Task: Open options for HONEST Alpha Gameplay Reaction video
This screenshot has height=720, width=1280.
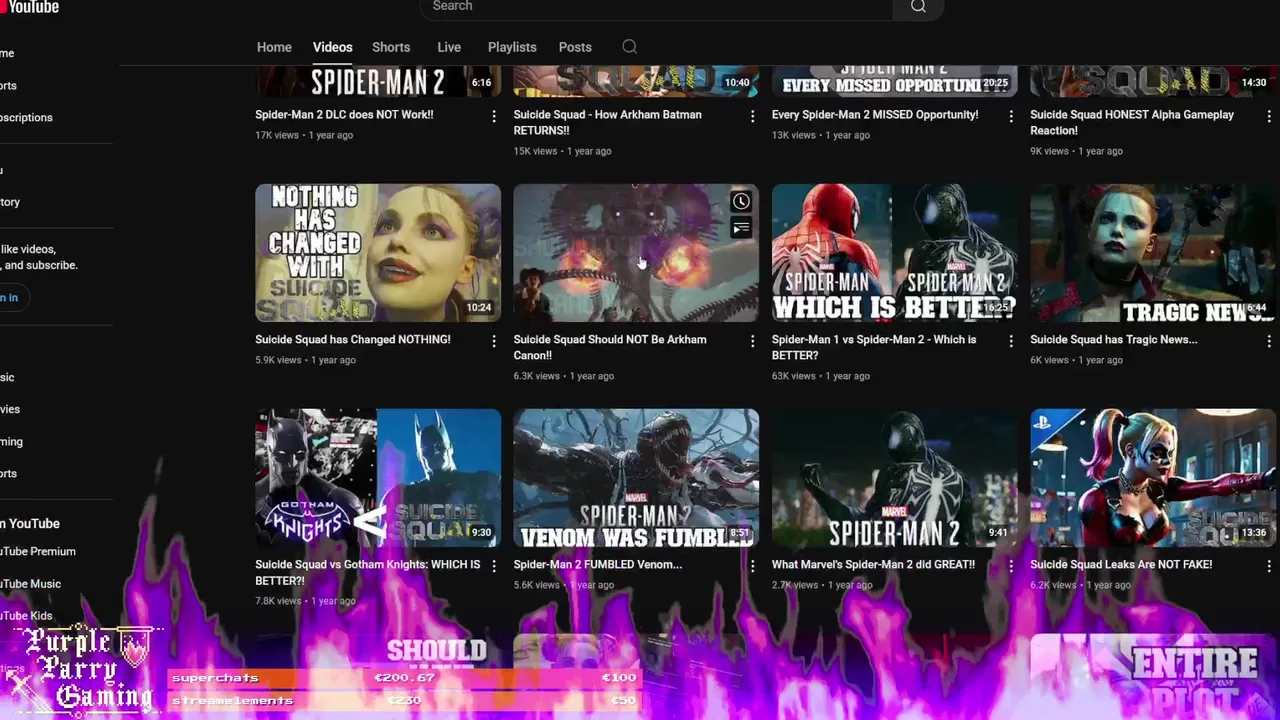Action: tap(1269, 117)
